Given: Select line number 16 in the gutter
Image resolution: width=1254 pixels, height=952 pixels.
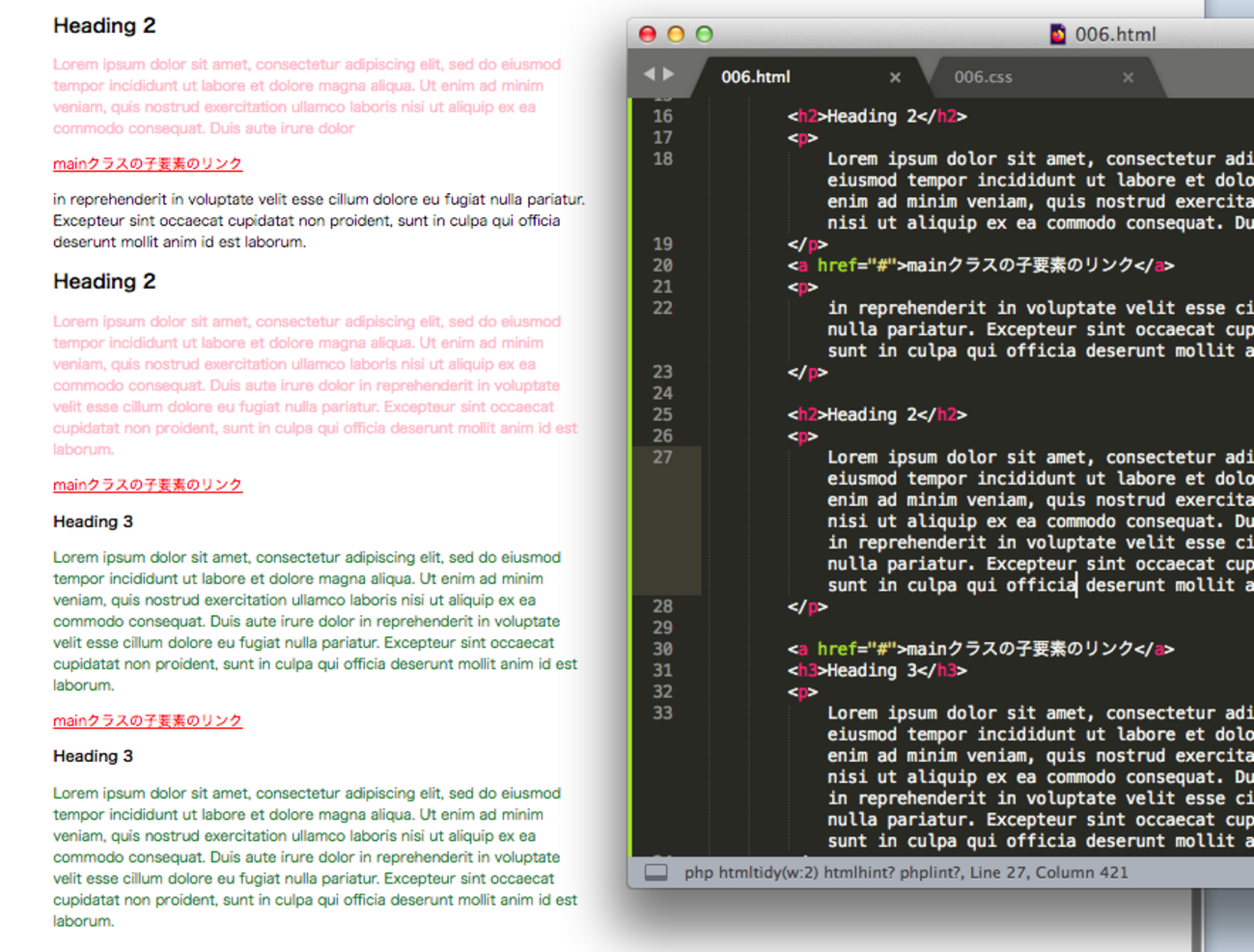Looking at the screenshot, I should [662, 117].
